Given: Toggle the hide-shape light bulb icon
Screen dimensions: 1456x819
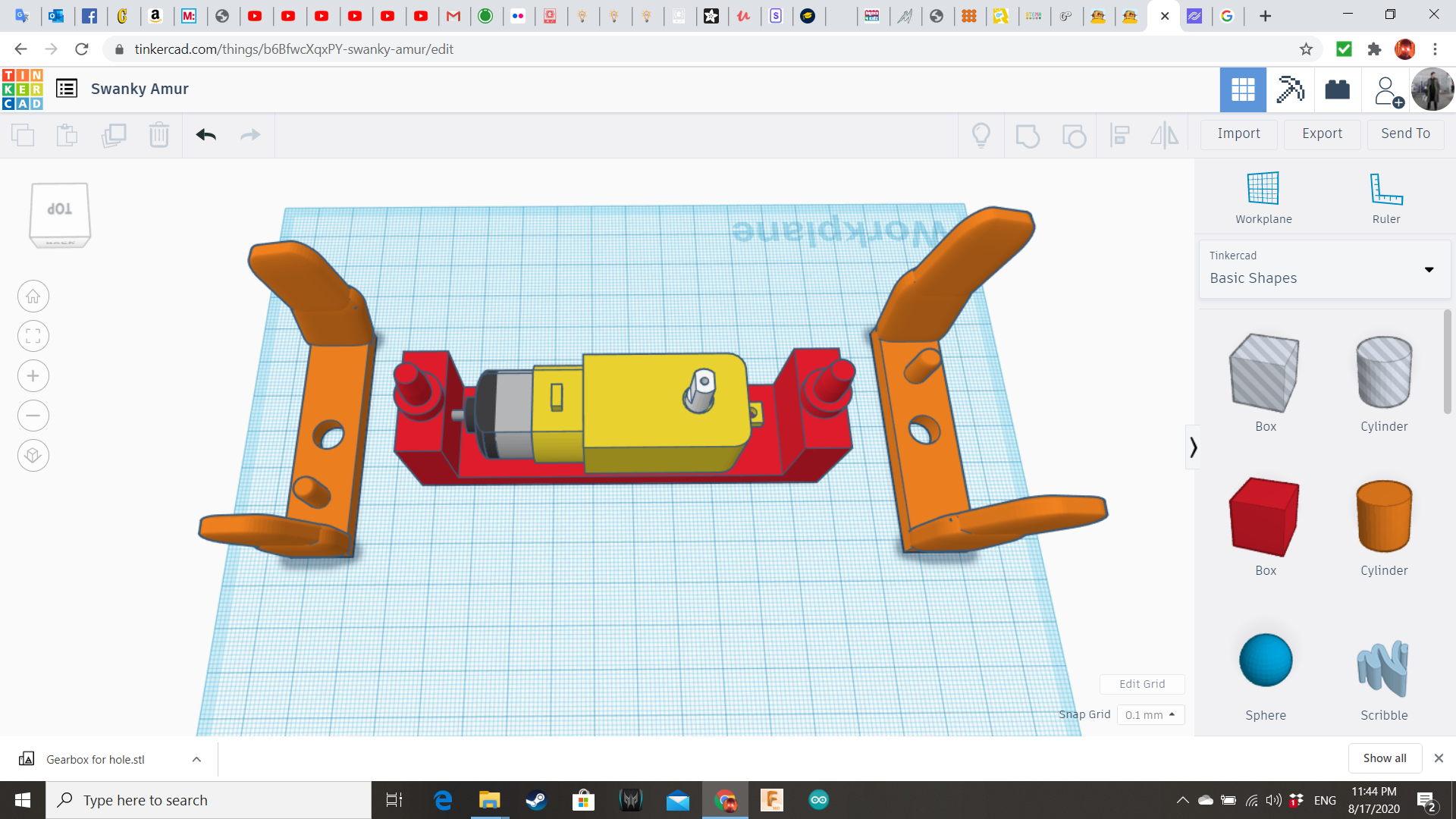Looking at the screenshot, I should [x=981, y=135].
